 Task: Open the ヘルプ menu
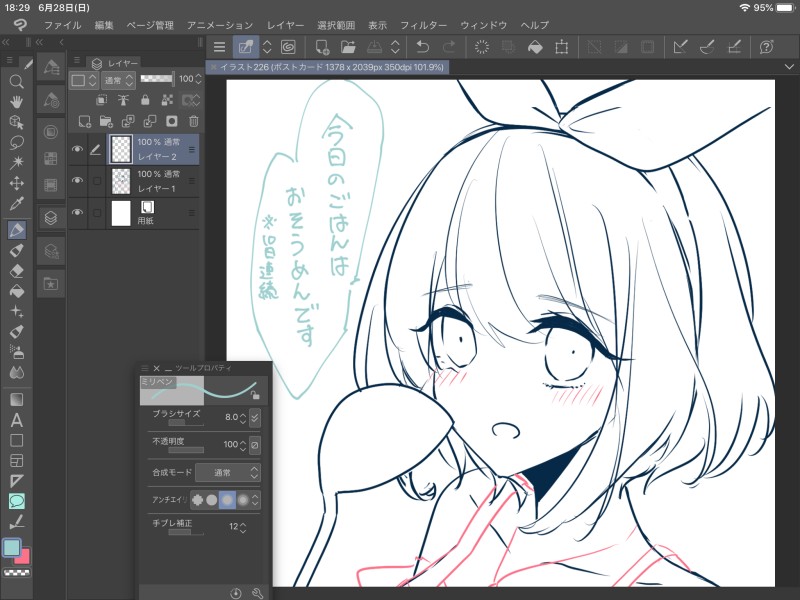(535, 25)
